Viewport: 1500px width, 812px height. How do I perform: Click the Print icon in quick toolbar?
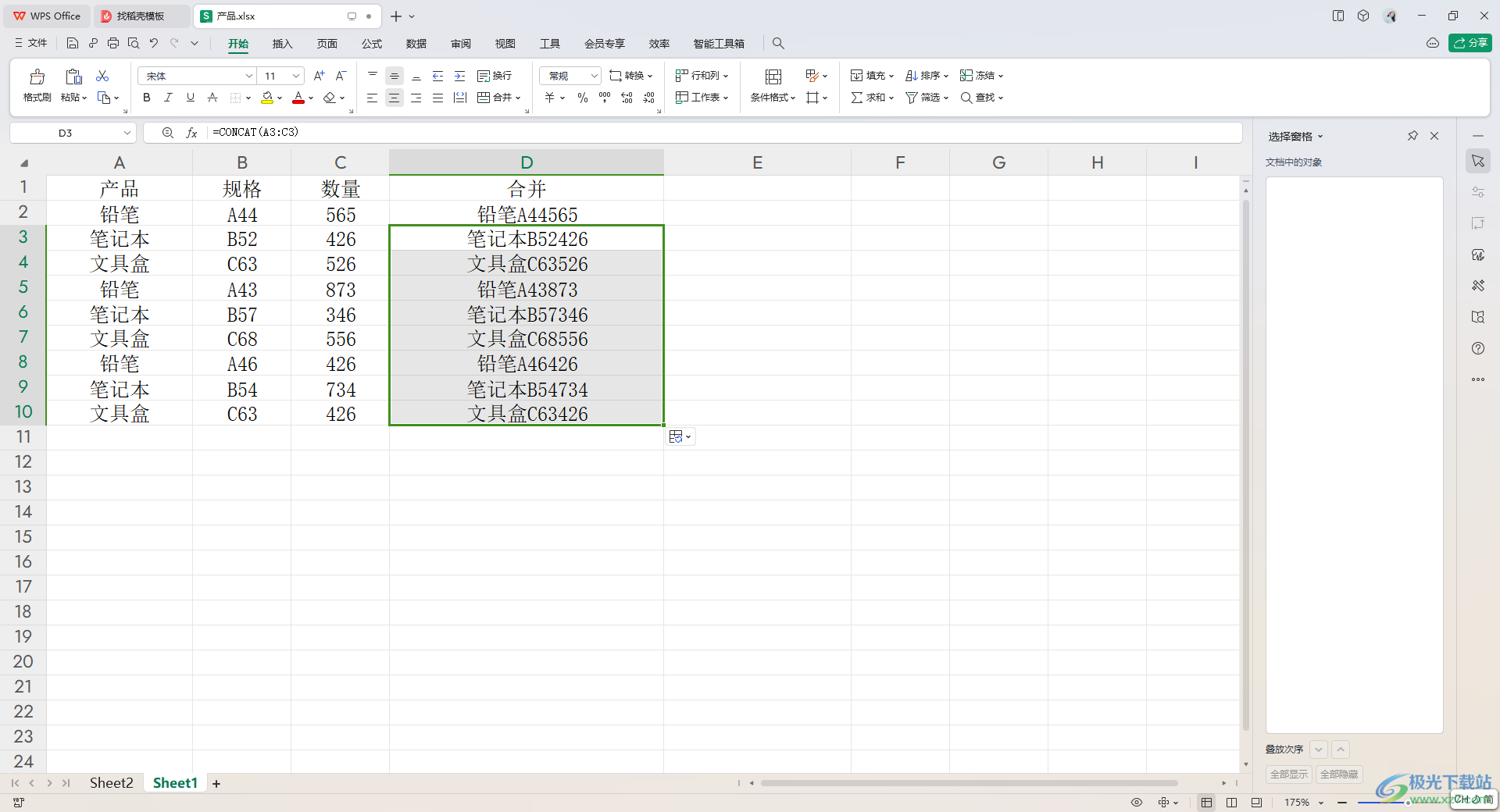click(113, 43)
